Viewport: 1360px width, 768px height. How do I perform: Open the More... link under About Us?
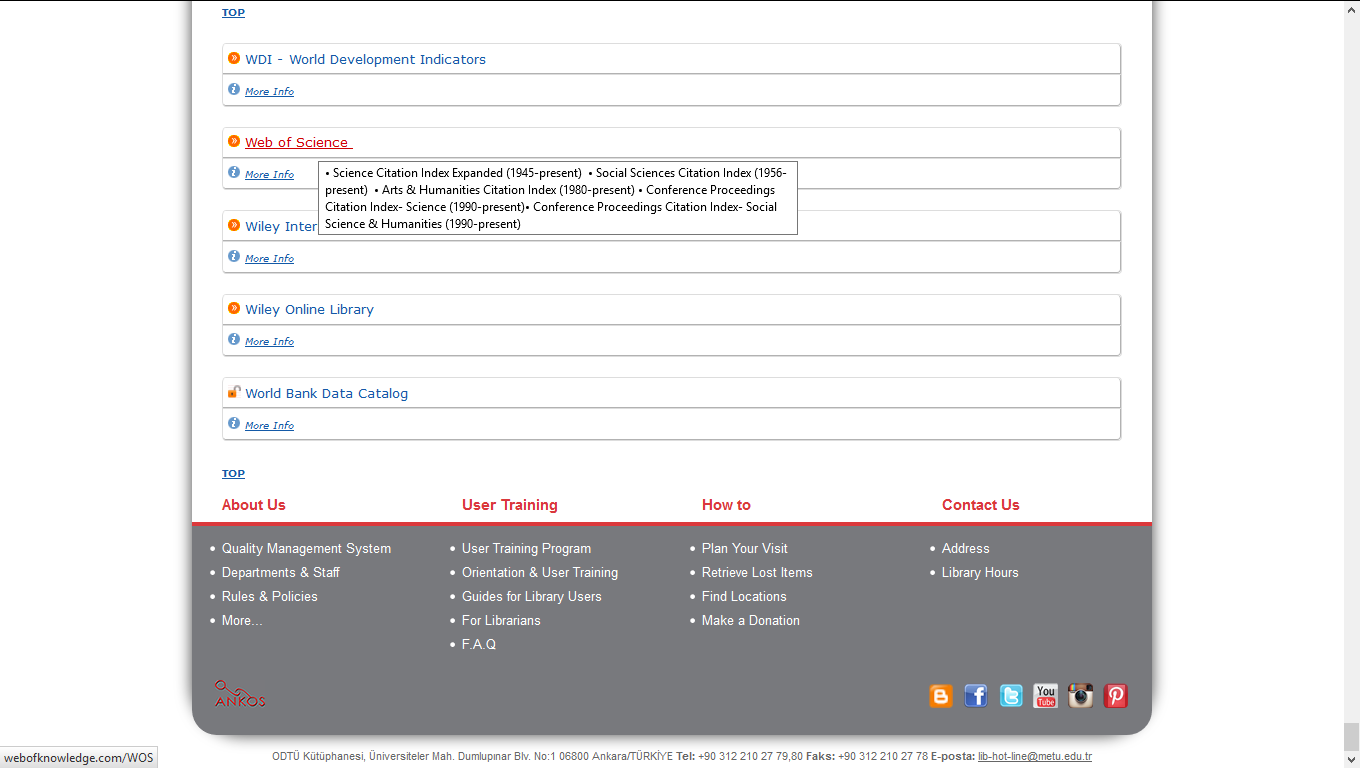point(242,621)
